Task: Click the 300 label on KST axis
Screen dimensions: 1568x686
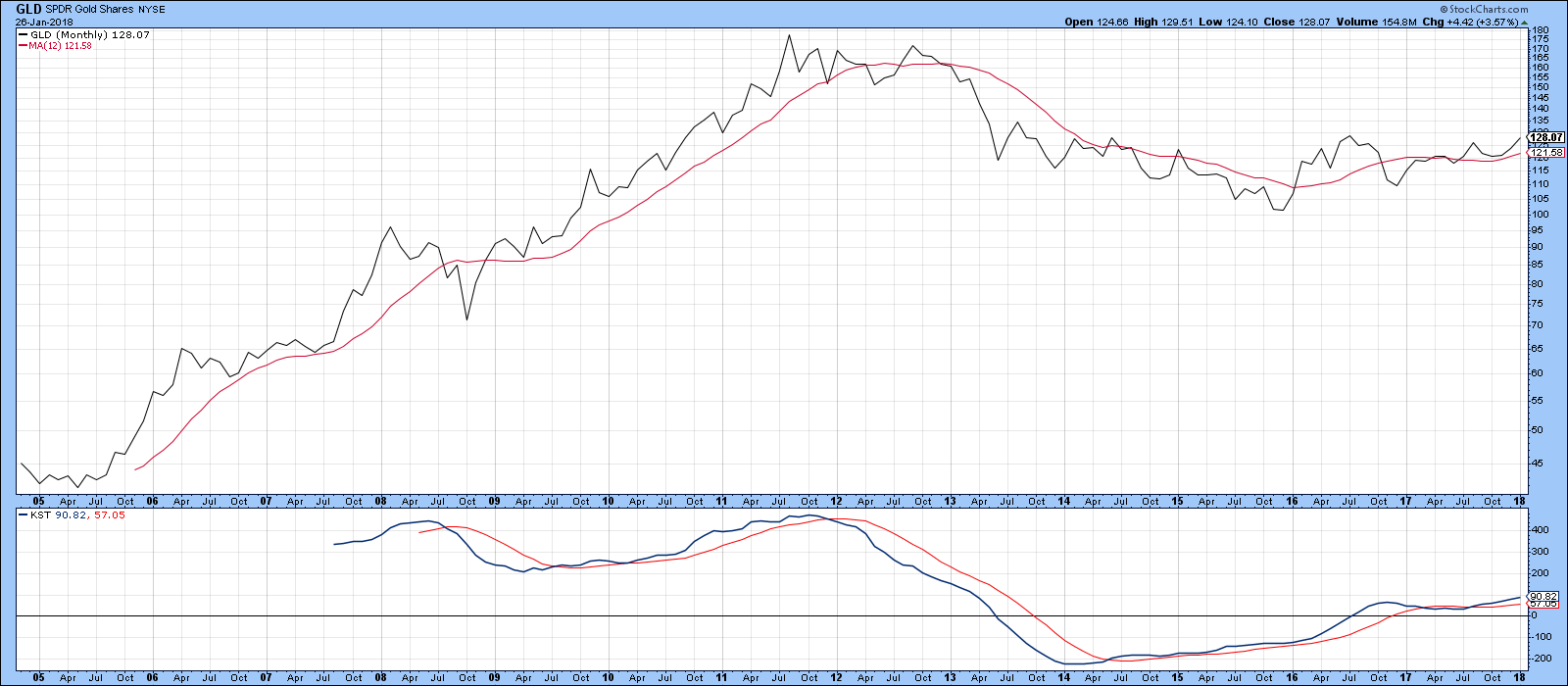Action: pyautogui.click(x=1538, y=552)
